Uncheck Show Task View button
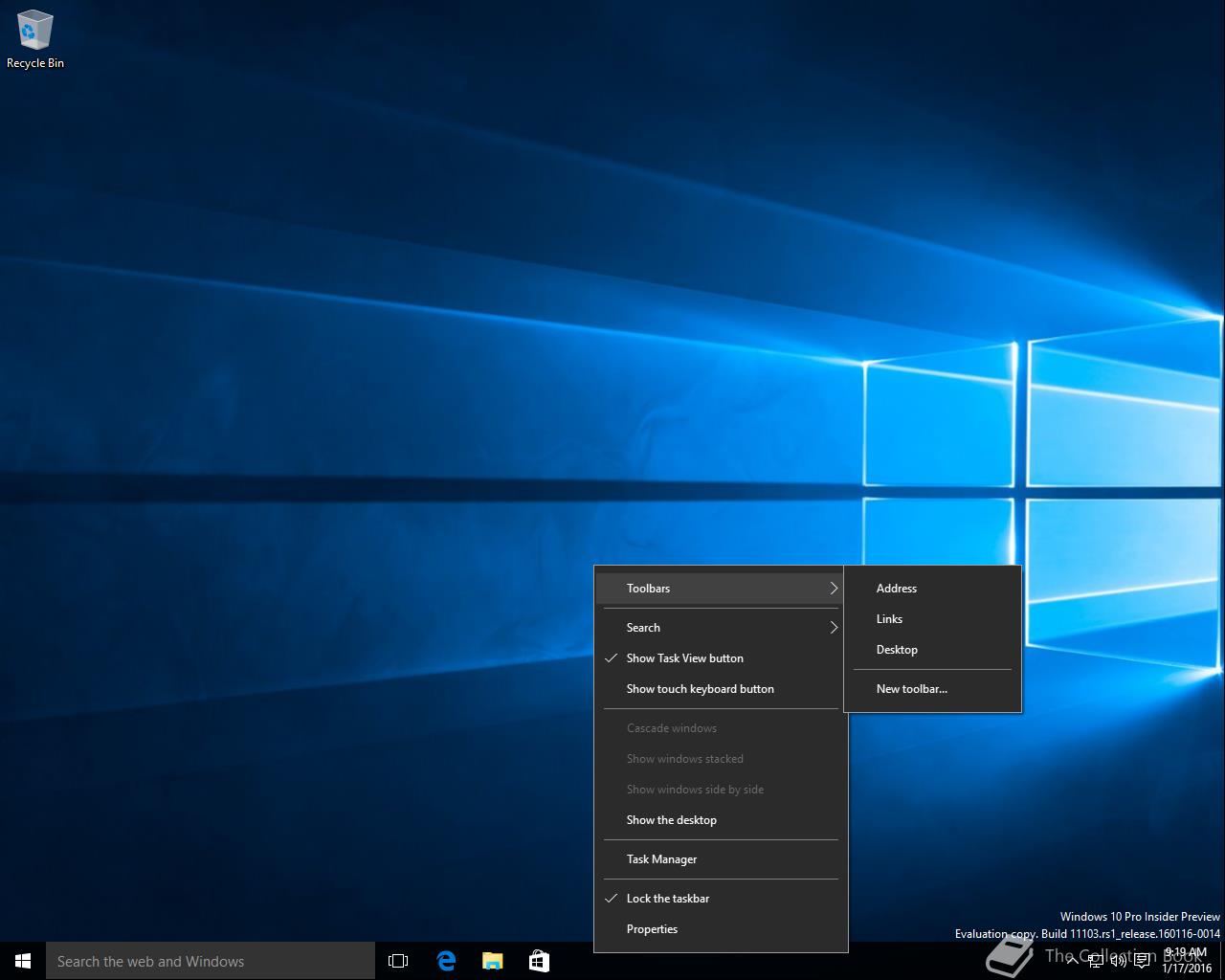This screenshot has height=980, width=1225. tap(684, 658)
